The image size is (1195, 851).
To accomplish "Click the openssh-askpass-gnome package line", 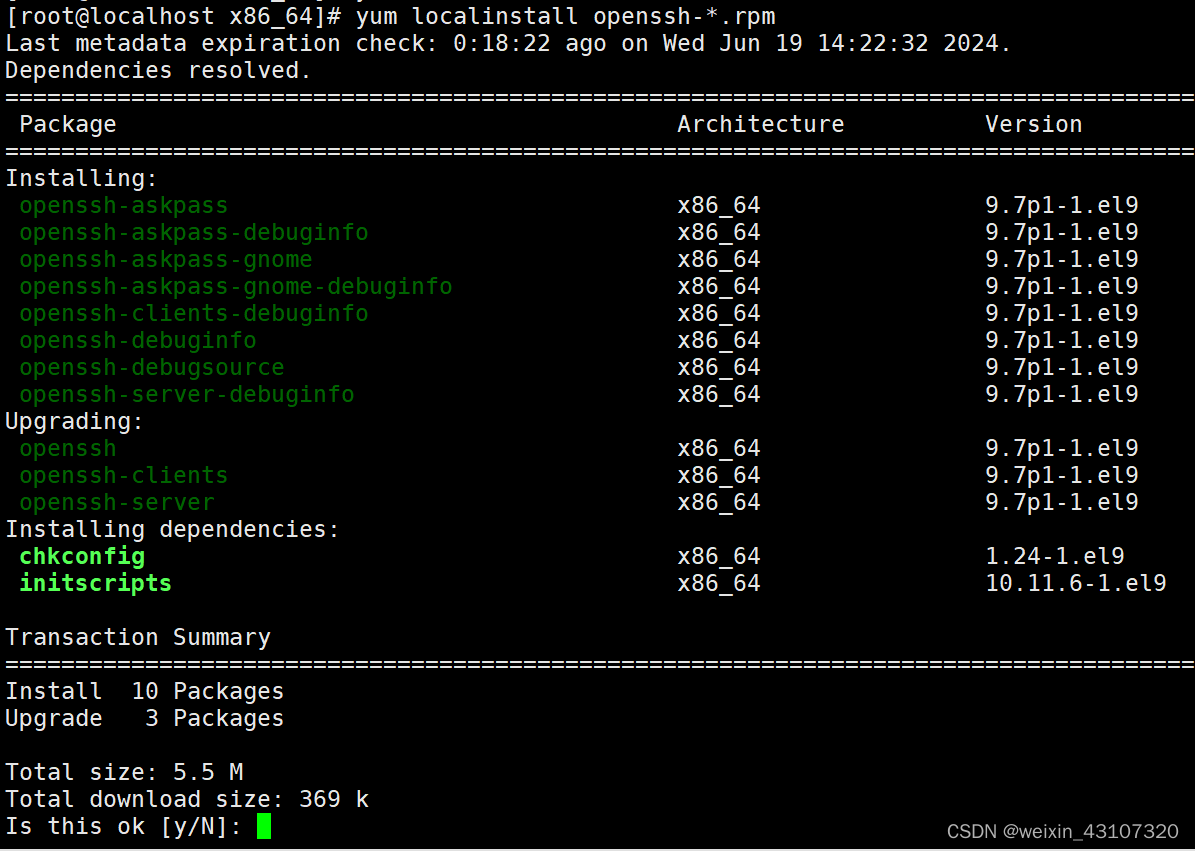I will pos(166,259).
